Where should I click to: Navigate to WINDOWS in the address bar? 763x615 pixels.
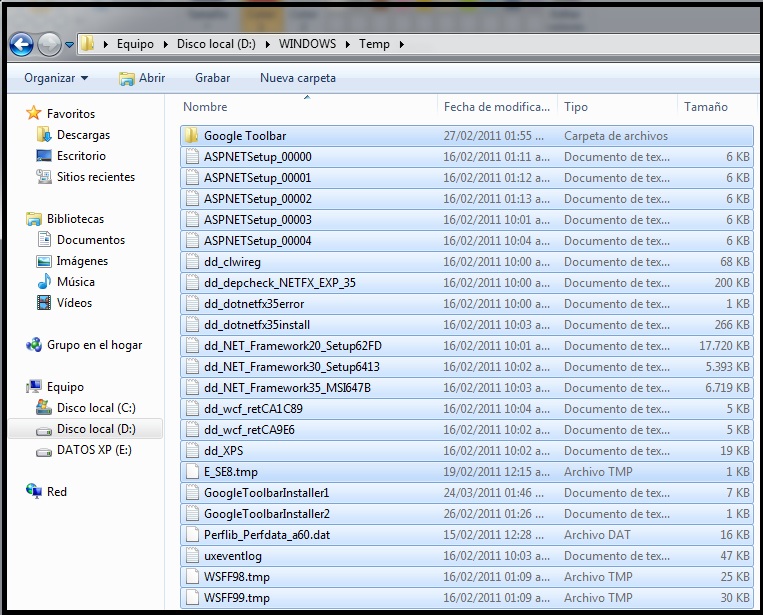(308, 44)
